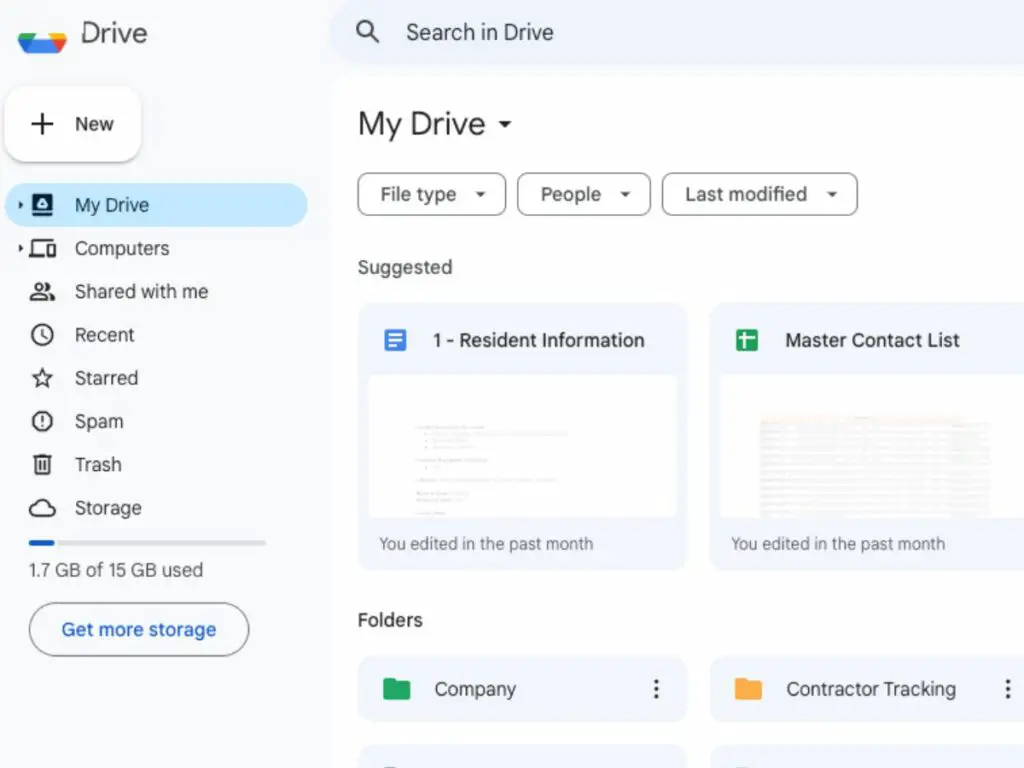Viewport: 1024px width, 768px height.
Task: Click the Starred star icon
Action: (42, 378)
